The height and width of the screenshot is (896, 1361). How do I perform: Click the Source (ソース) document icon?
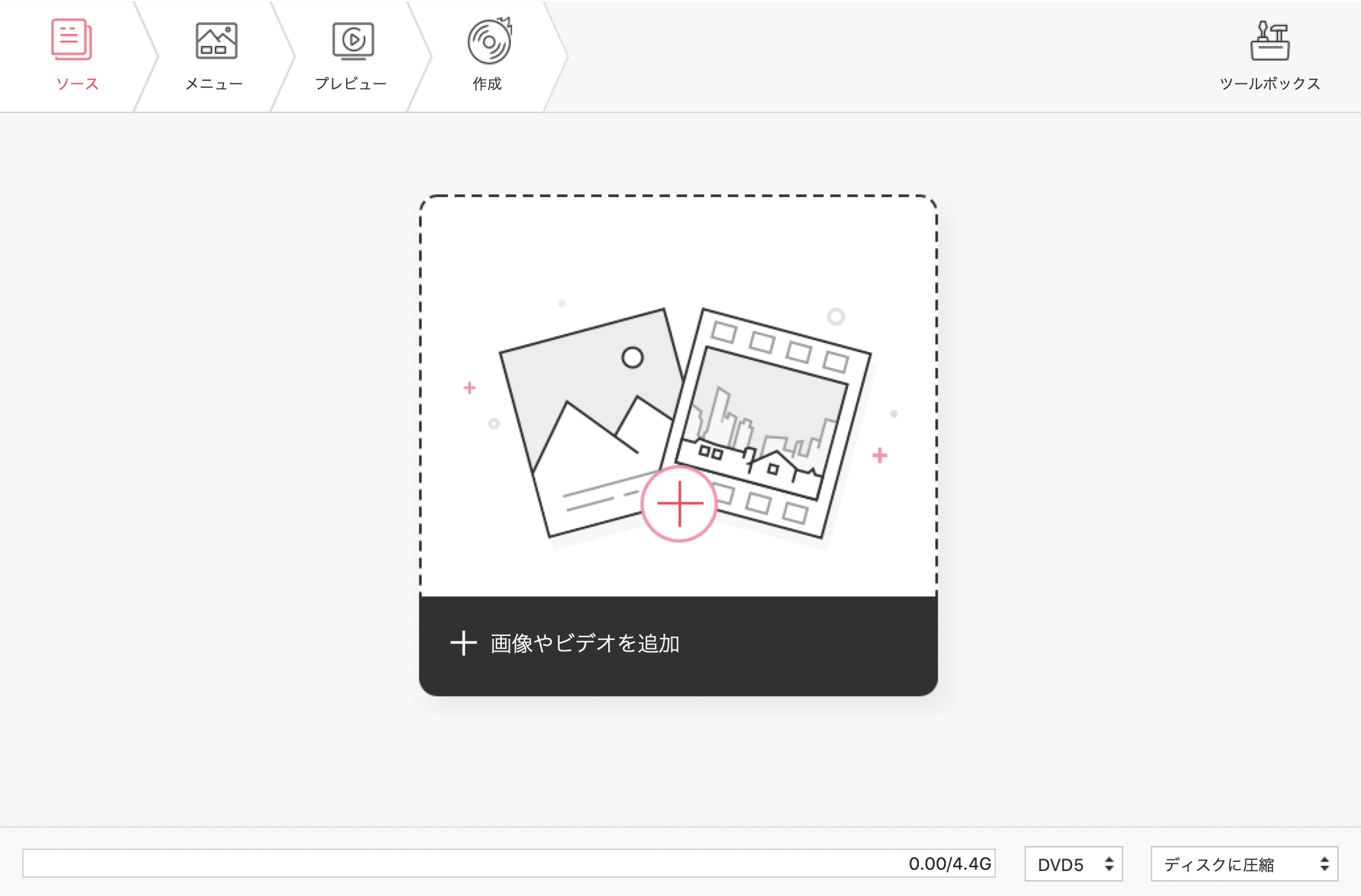[x=71, y=39]
